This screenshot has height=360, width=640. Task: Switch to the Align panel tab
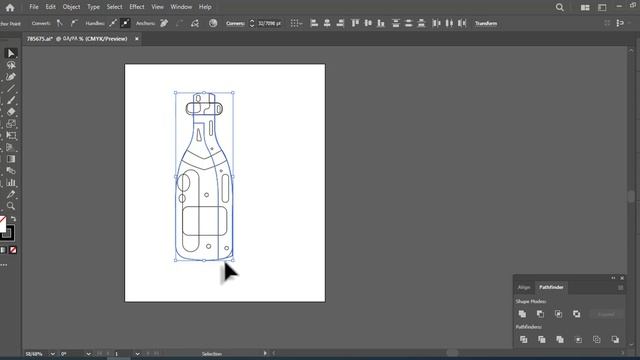pos(524,287)
